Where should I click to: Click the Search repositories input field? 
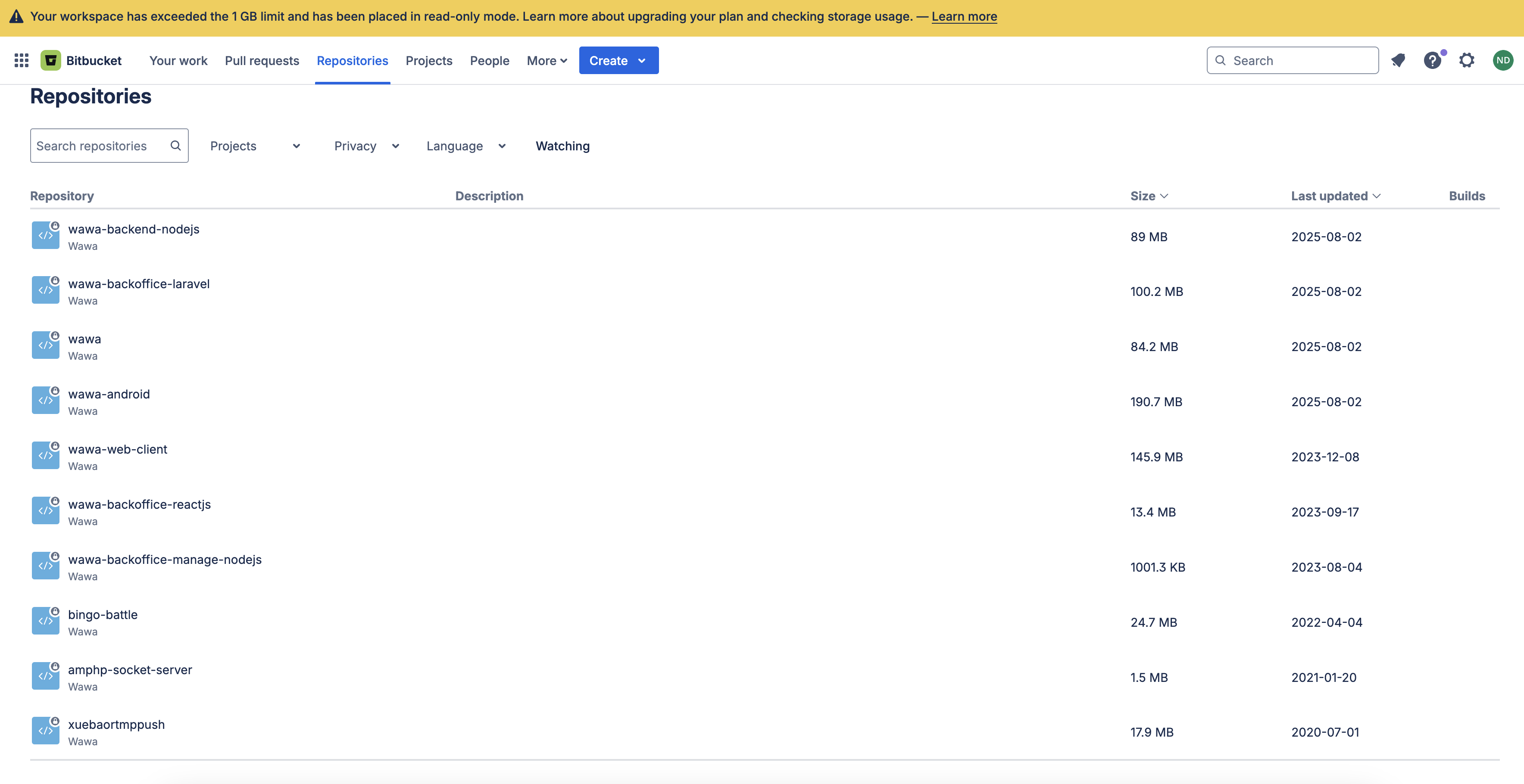coord(109,146)
